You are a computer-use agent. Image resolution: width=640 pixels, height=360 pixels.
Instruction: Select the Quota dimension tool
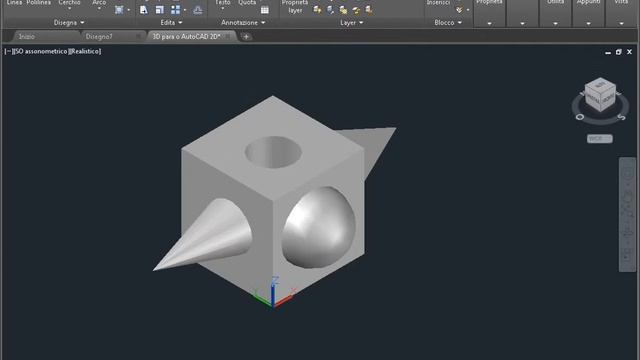click(247, 3)
